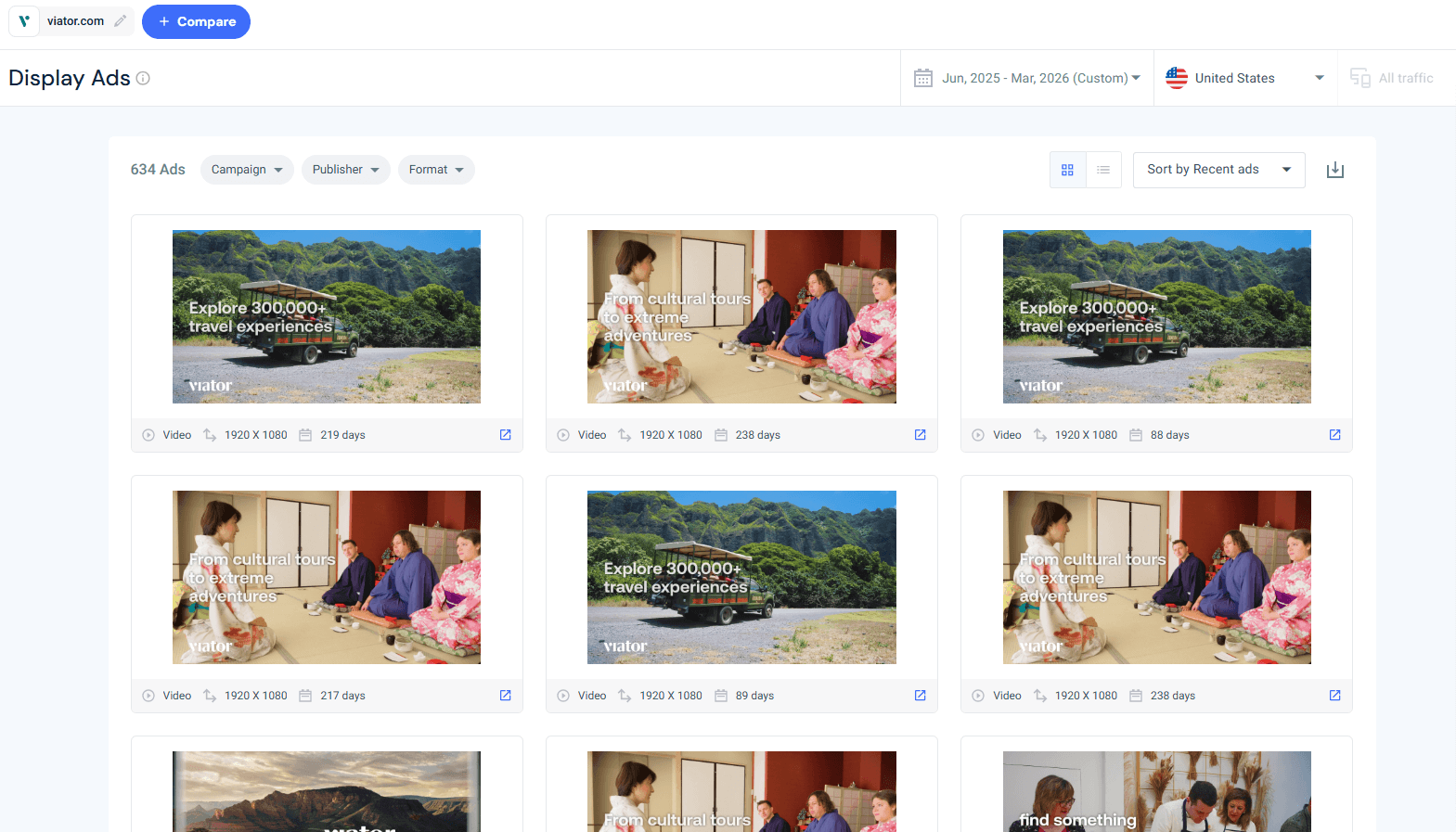Click the Viator logo icon
Viewport: 1456px width, 832px height.
(x=24, y=21)
